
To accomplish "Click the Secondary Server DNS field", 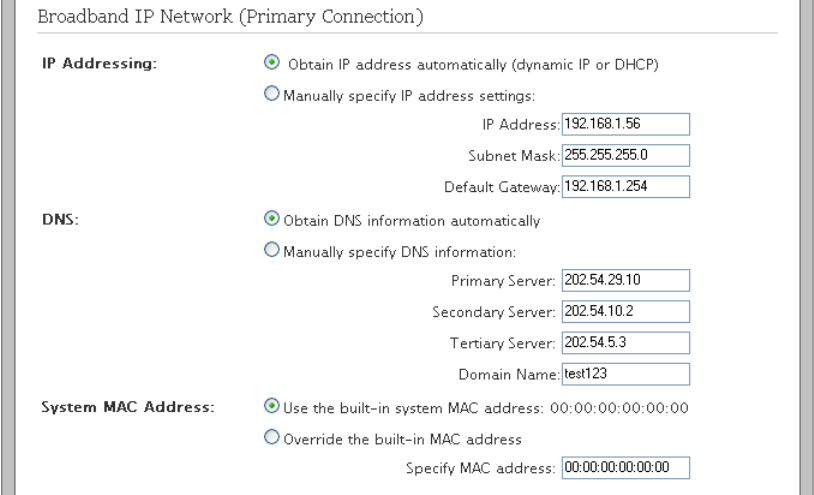I will 626,311.
